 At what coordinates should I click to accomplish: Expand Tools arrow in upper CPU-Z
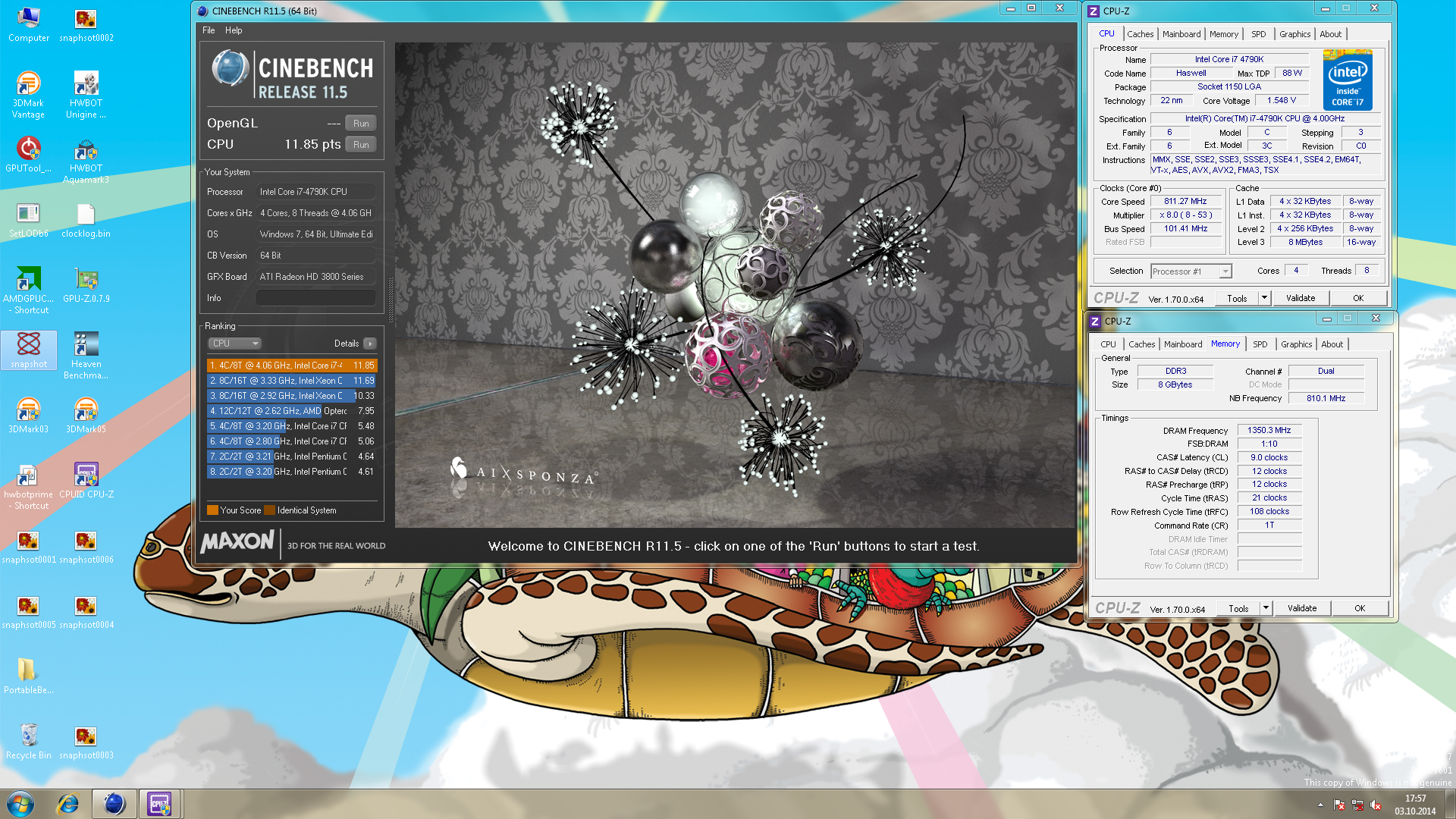click(x=1264, y=299)
